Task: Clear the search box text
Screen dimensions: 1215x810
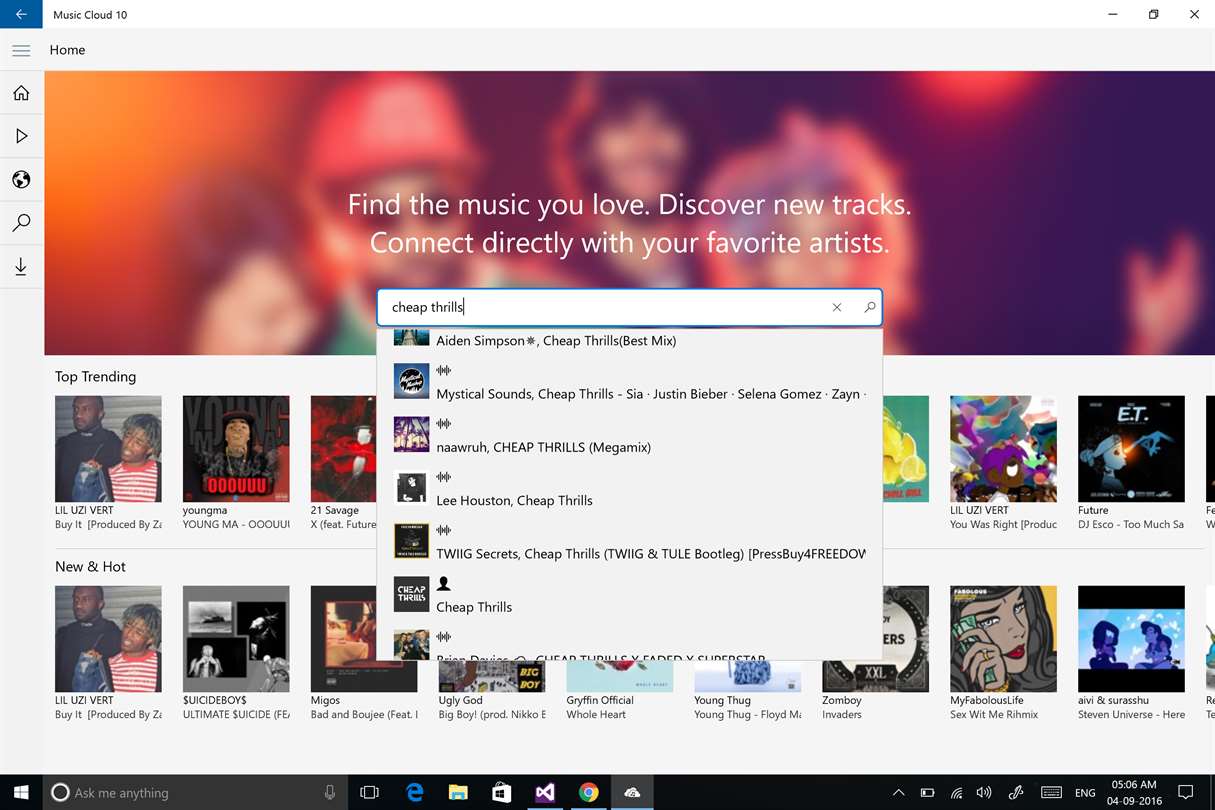Action: (837, 307)
